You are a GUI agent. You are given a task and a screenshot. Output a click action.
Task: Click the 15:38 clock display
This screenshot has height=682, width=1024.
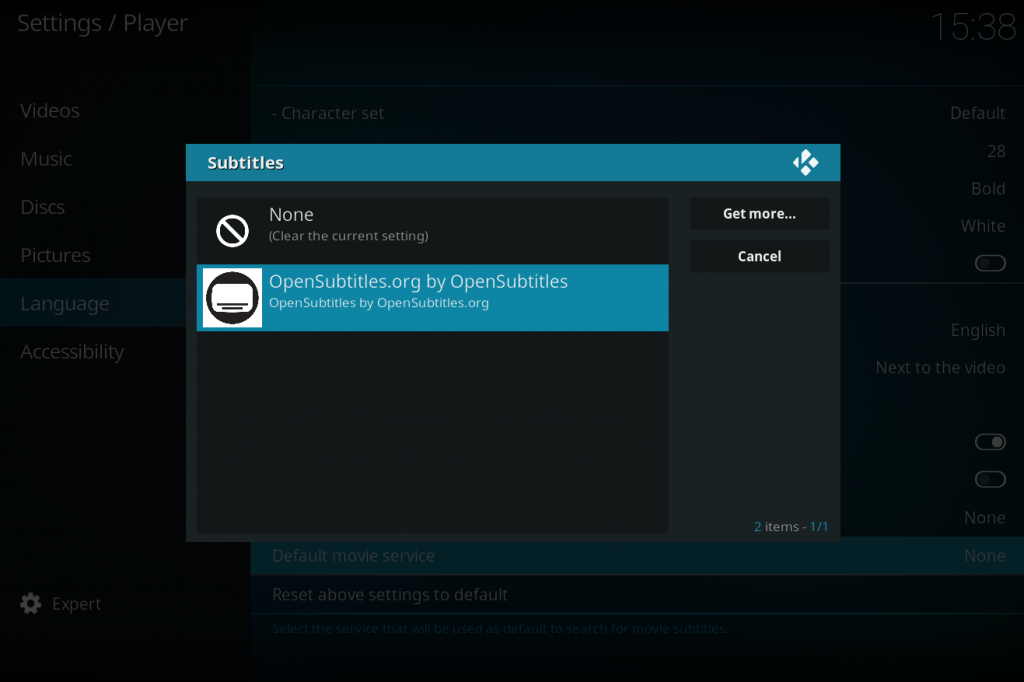click(x=972, y=27)
